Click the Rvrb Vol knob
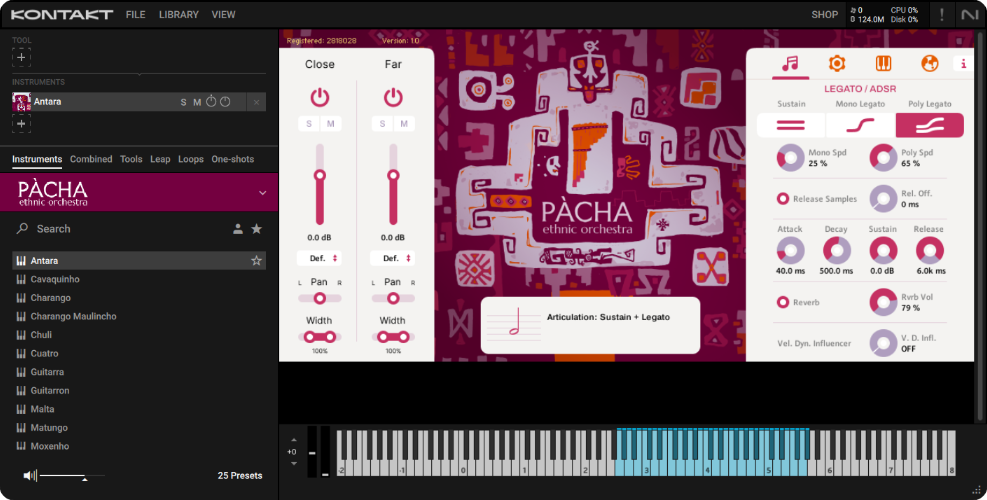 tap(883, 302)
